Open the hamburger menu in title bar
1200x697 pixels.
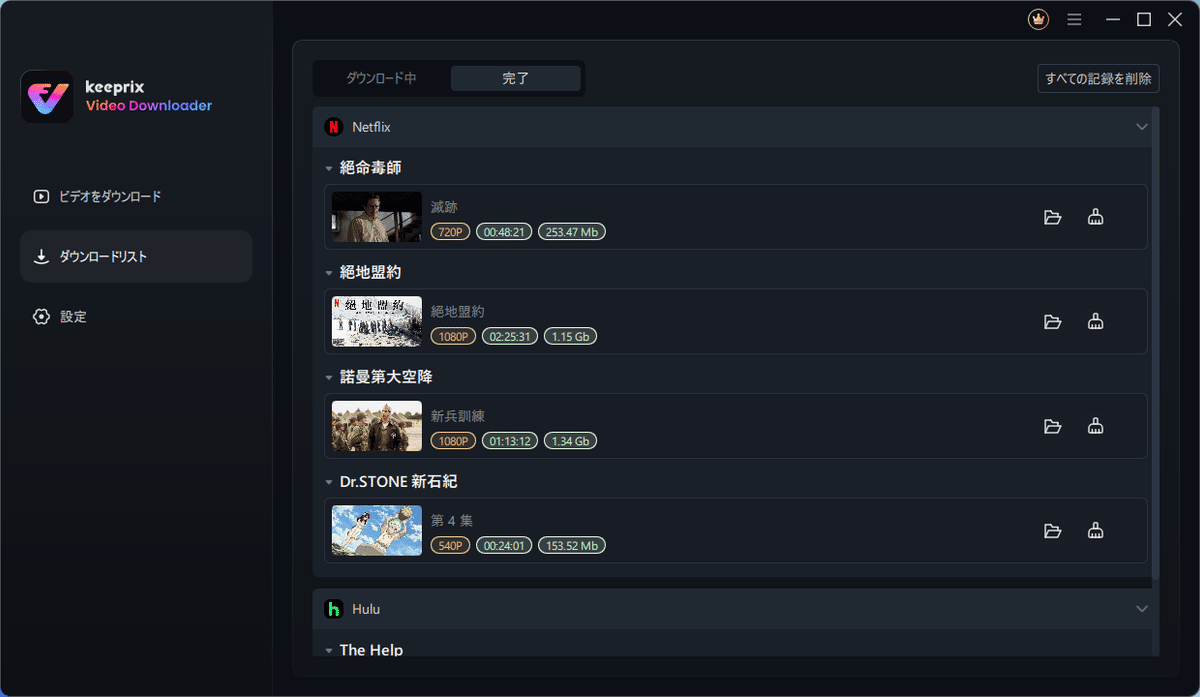pos(1074,19)
